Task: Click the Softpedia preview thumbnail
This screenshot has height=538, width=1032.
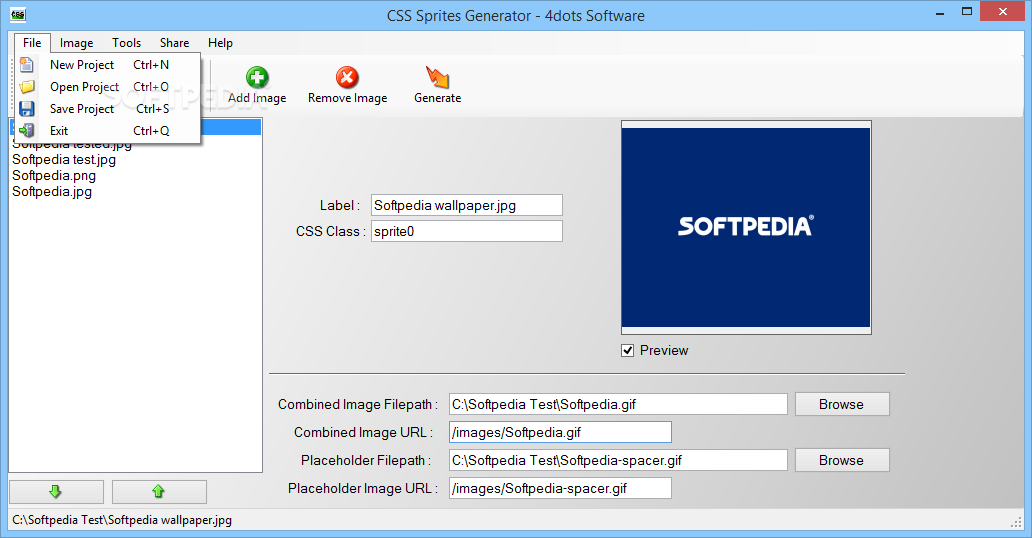Action: (746, 227)
